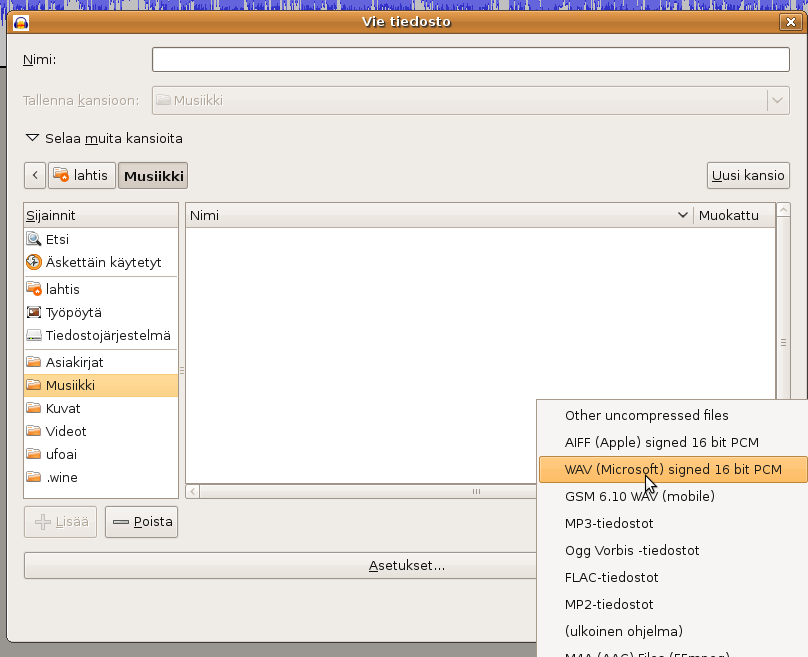Open the Kuvat folder bookmark
Screen dimensions: 808x657
click(62, 408)
